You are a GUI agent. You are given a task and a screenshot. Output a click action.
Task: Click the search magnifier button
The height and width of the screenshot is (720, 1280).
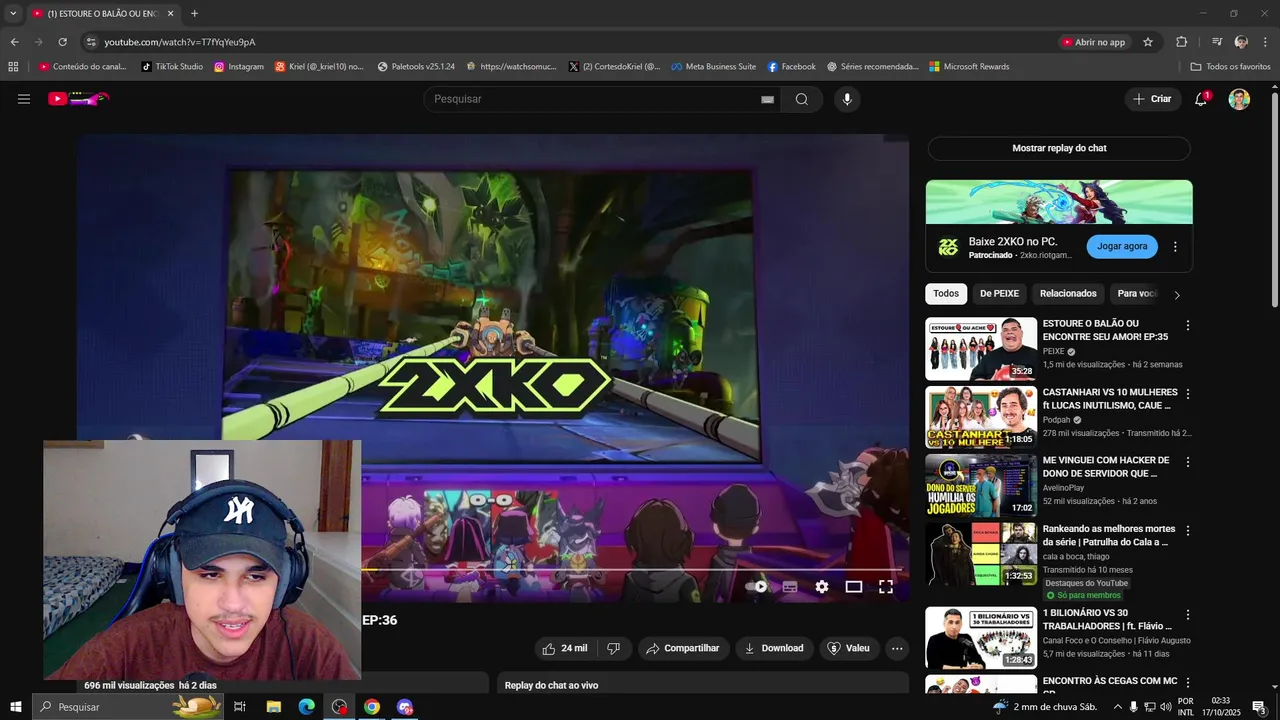tap(802, 99)
